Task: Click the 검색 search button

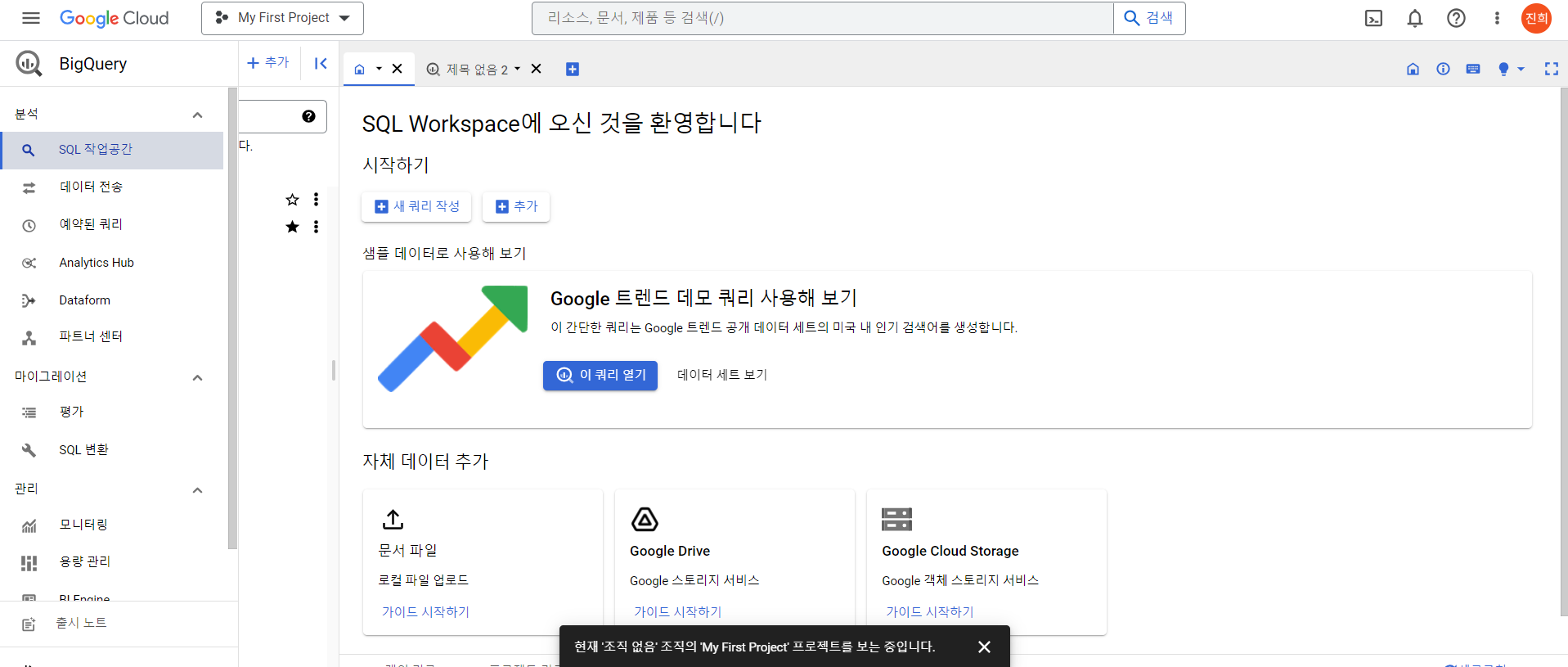Action: 1149,18
